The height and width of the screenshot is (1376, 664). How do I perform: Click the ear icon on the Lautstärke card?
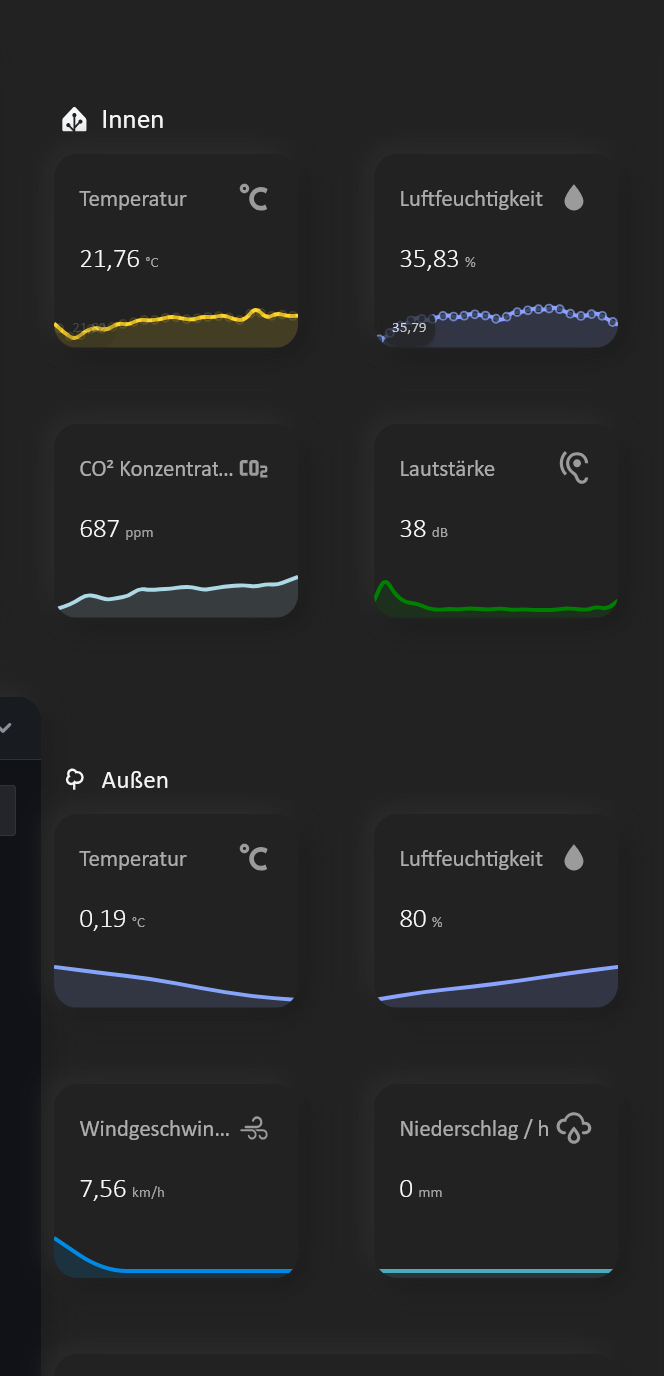coord(572,467)
